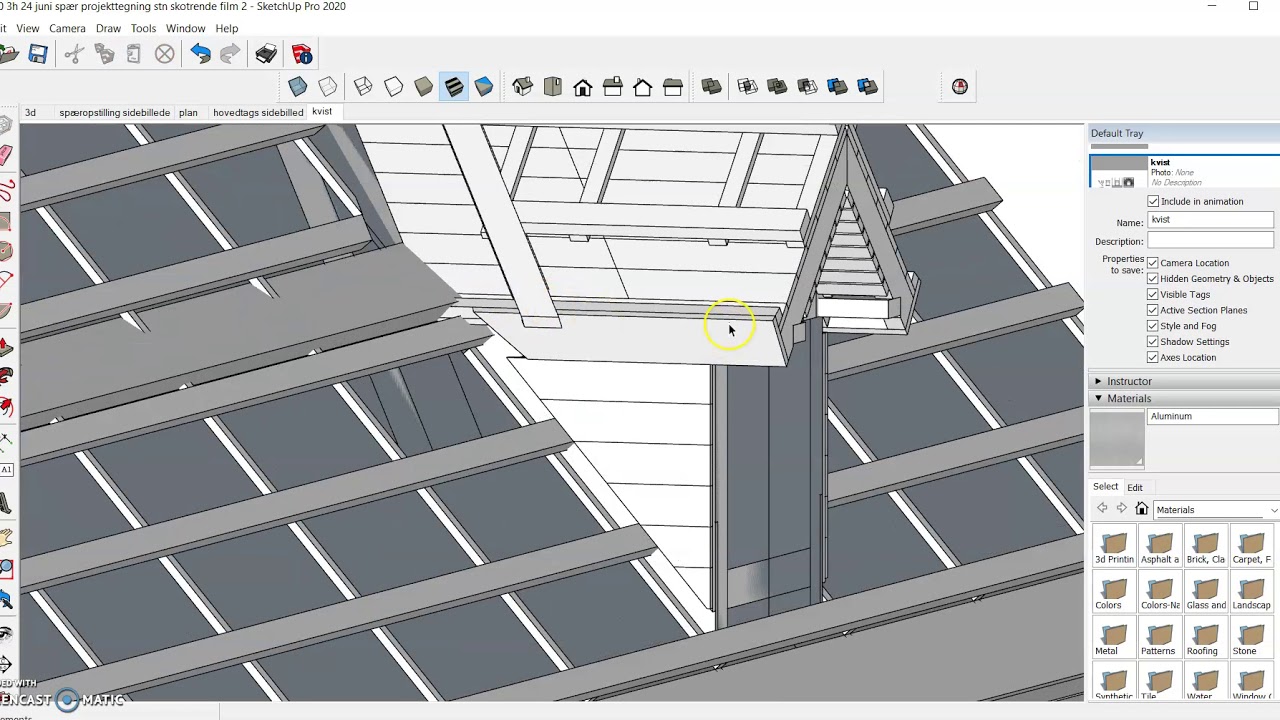Viewport: 1280px width, 720px height.
Task: Toggle Hidden Geometry & Objects checkbox
Action: (x=1153, y=279)
